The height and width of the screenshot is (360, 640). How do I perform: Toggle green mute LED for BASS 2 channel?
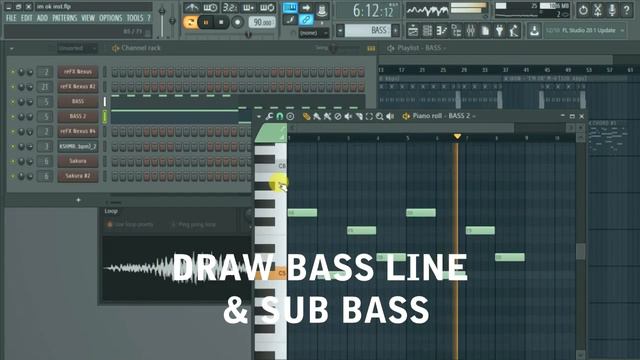12,117
